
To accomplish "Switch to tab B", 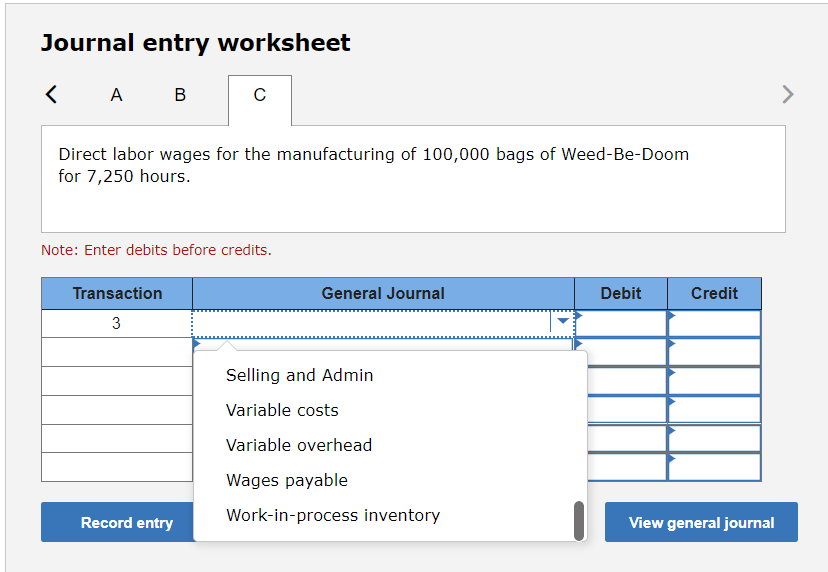I will click(x=180, y=95).
